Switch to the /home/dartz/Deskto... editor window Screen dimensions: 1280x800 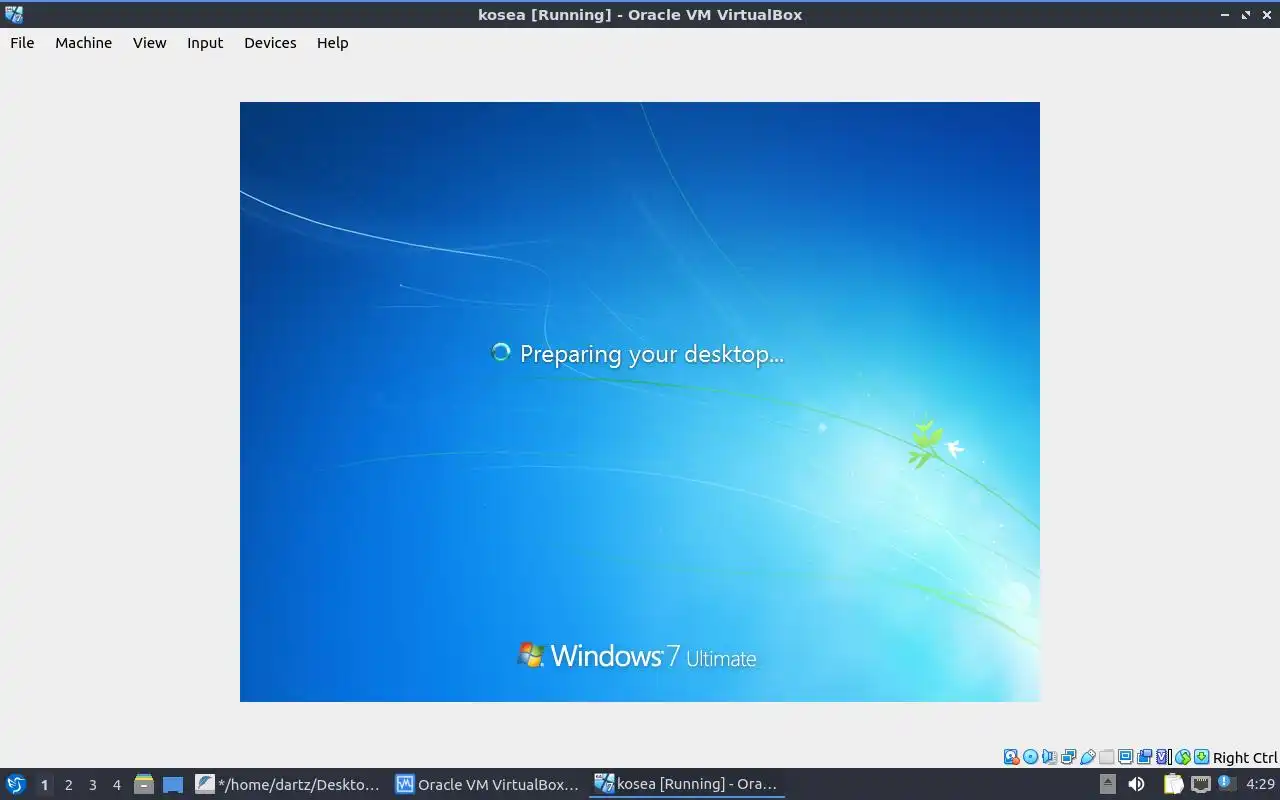(289, 784)
